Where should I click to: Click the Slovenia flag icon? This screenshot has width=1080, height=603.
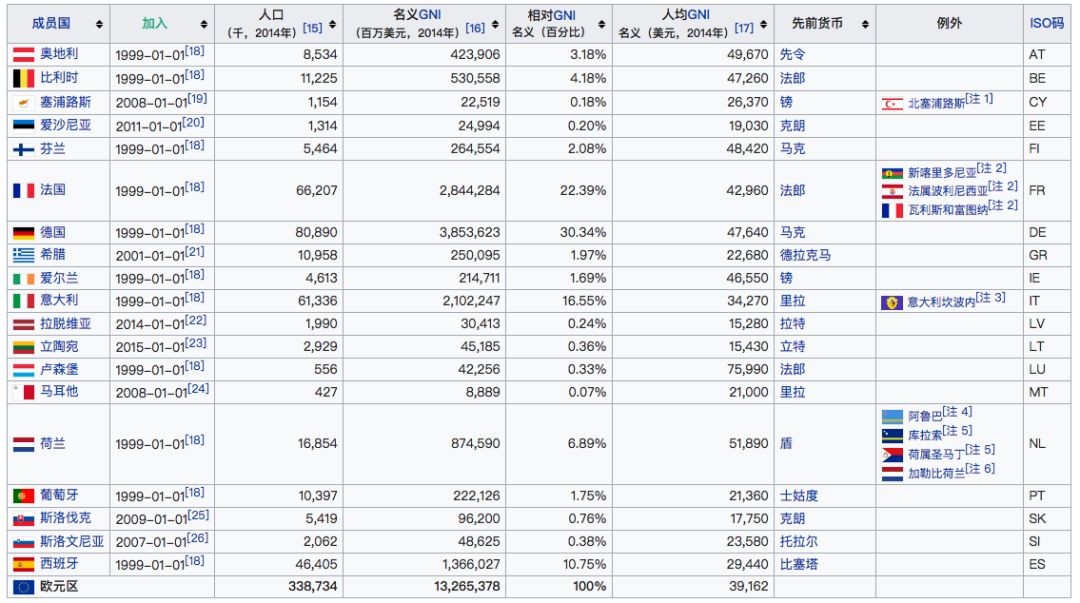(23, 542)
